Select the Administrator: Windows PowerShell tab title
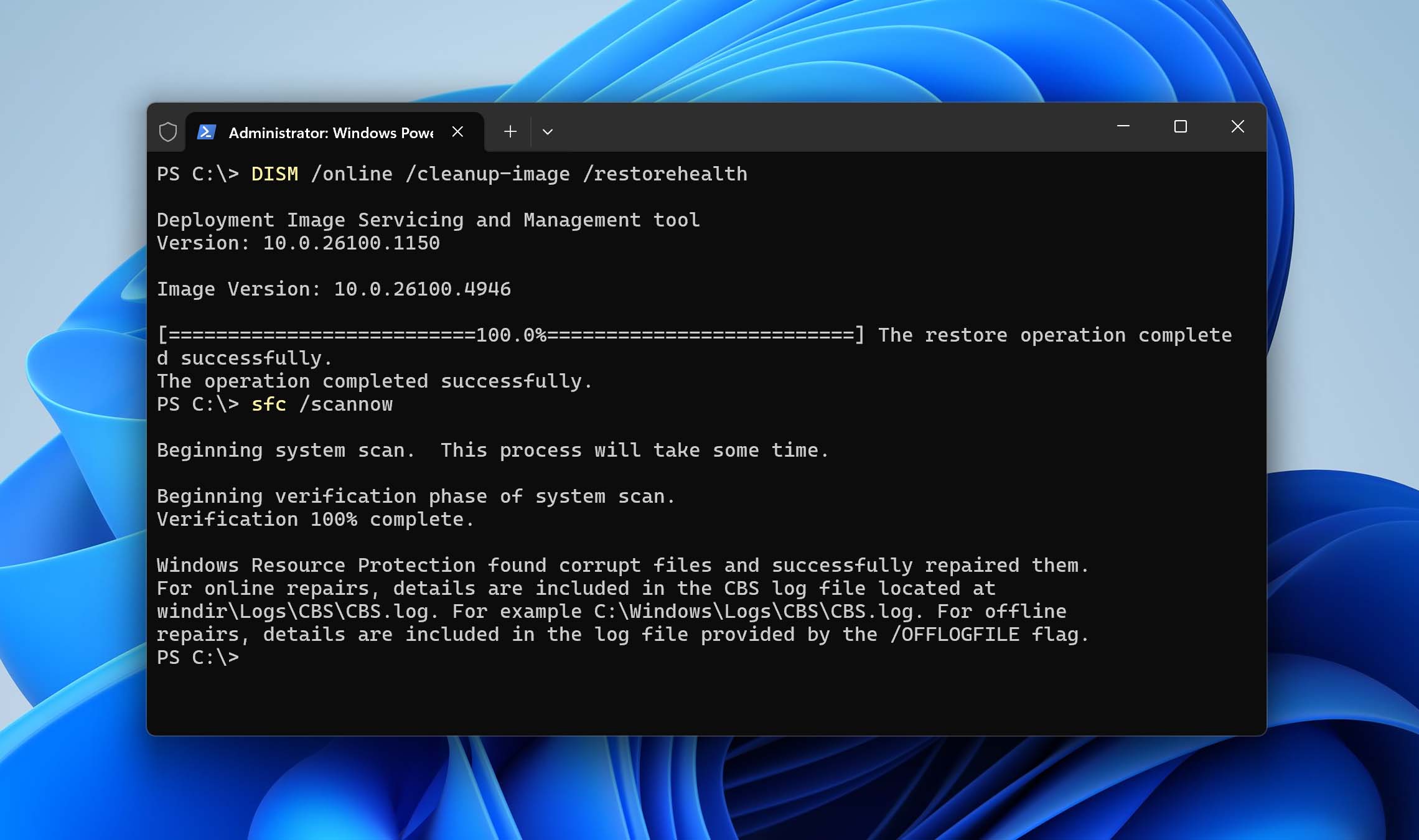The height and width of the screenshot is (840, 1419). point(331,133)
